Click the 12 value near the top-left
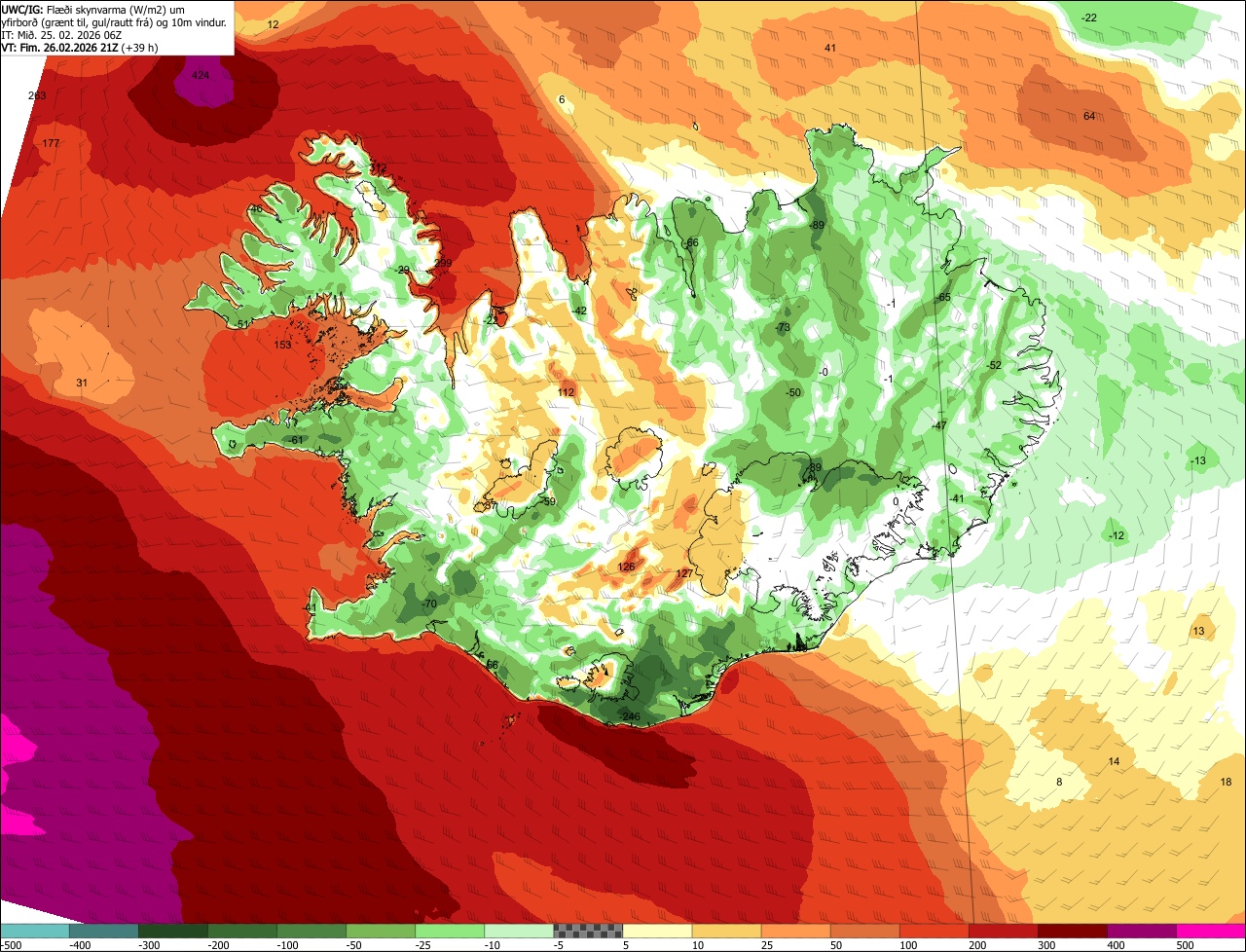Viewport: 1246px width, 952px height. 273,24
